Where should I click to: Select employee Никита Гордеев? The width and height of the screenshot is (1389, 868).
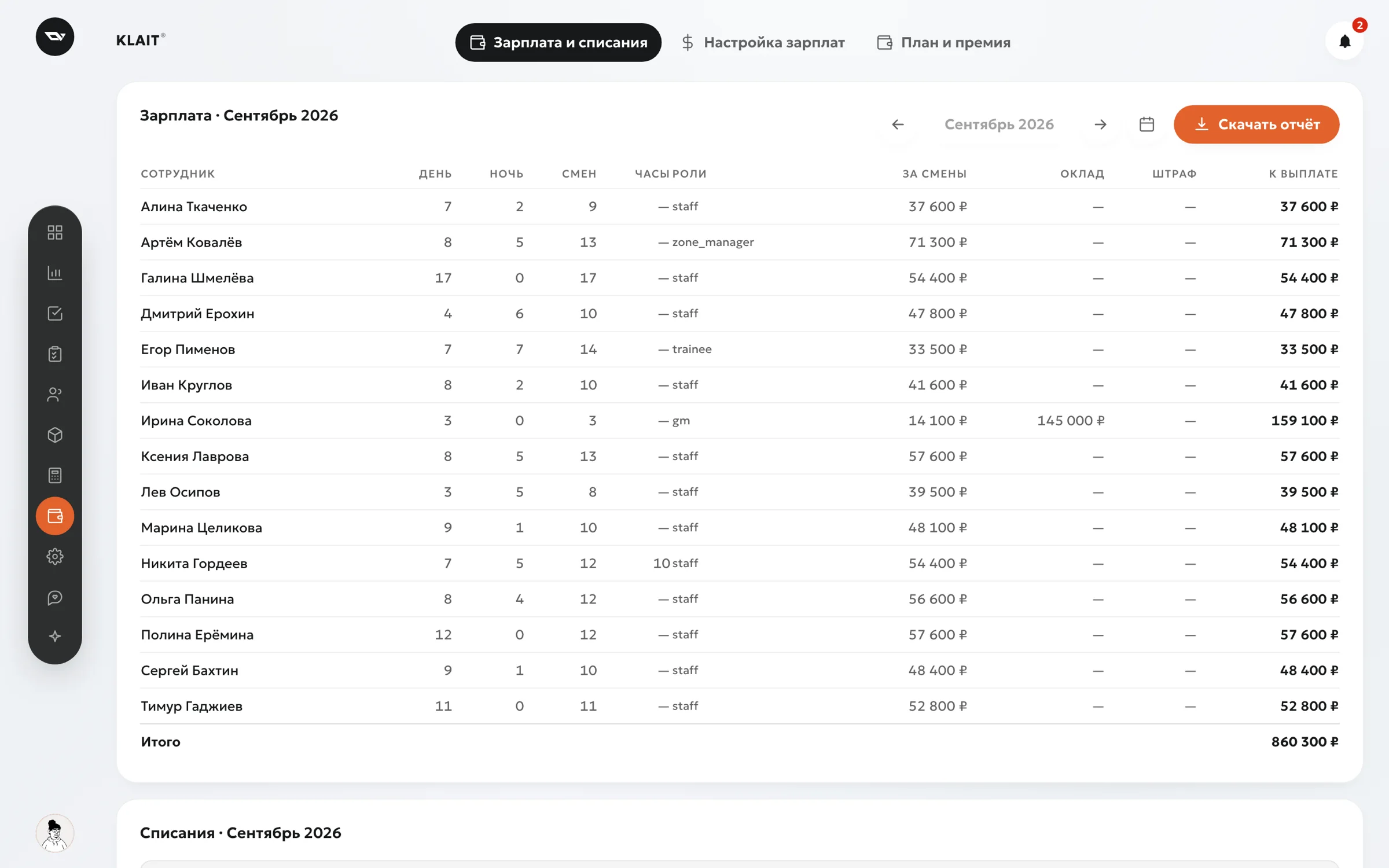[x=194, y=564]
